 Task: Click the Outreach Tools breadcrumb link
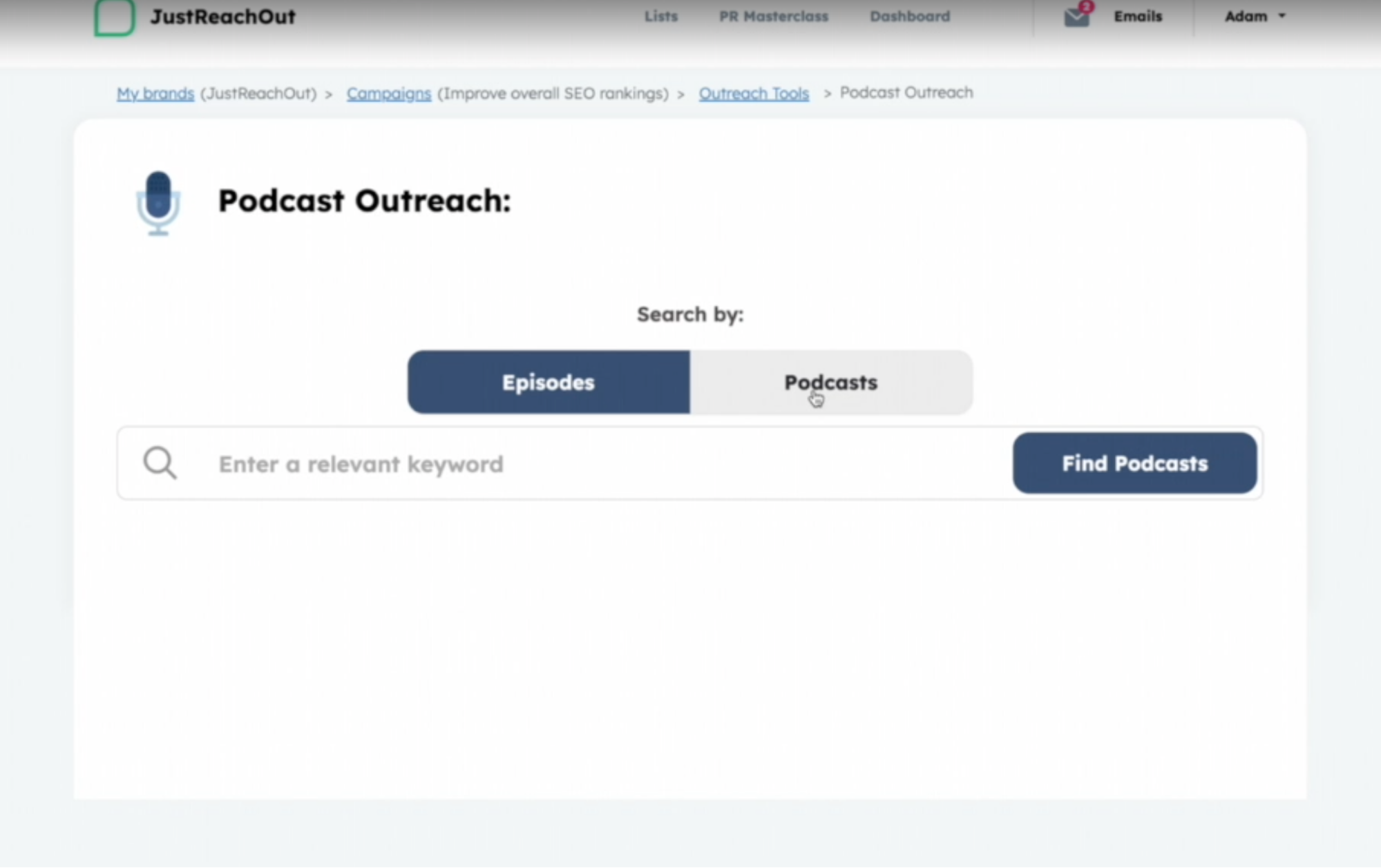tap(753, 92)
